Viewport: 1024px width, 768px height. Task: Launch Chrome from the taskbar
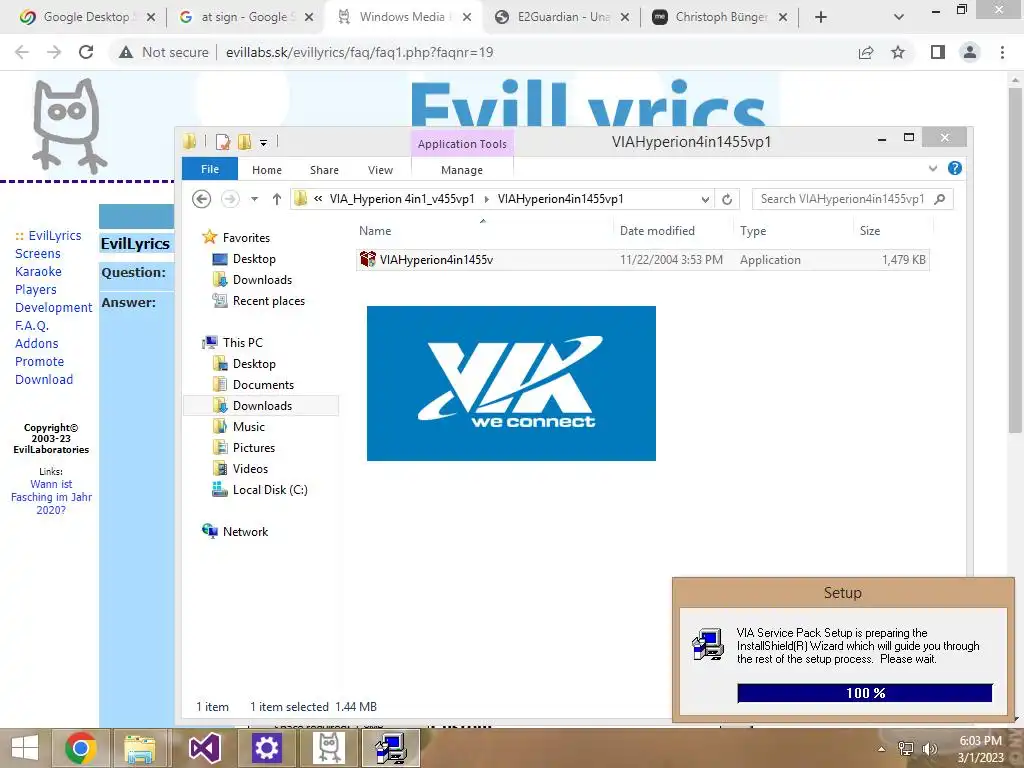pos(81,748)
